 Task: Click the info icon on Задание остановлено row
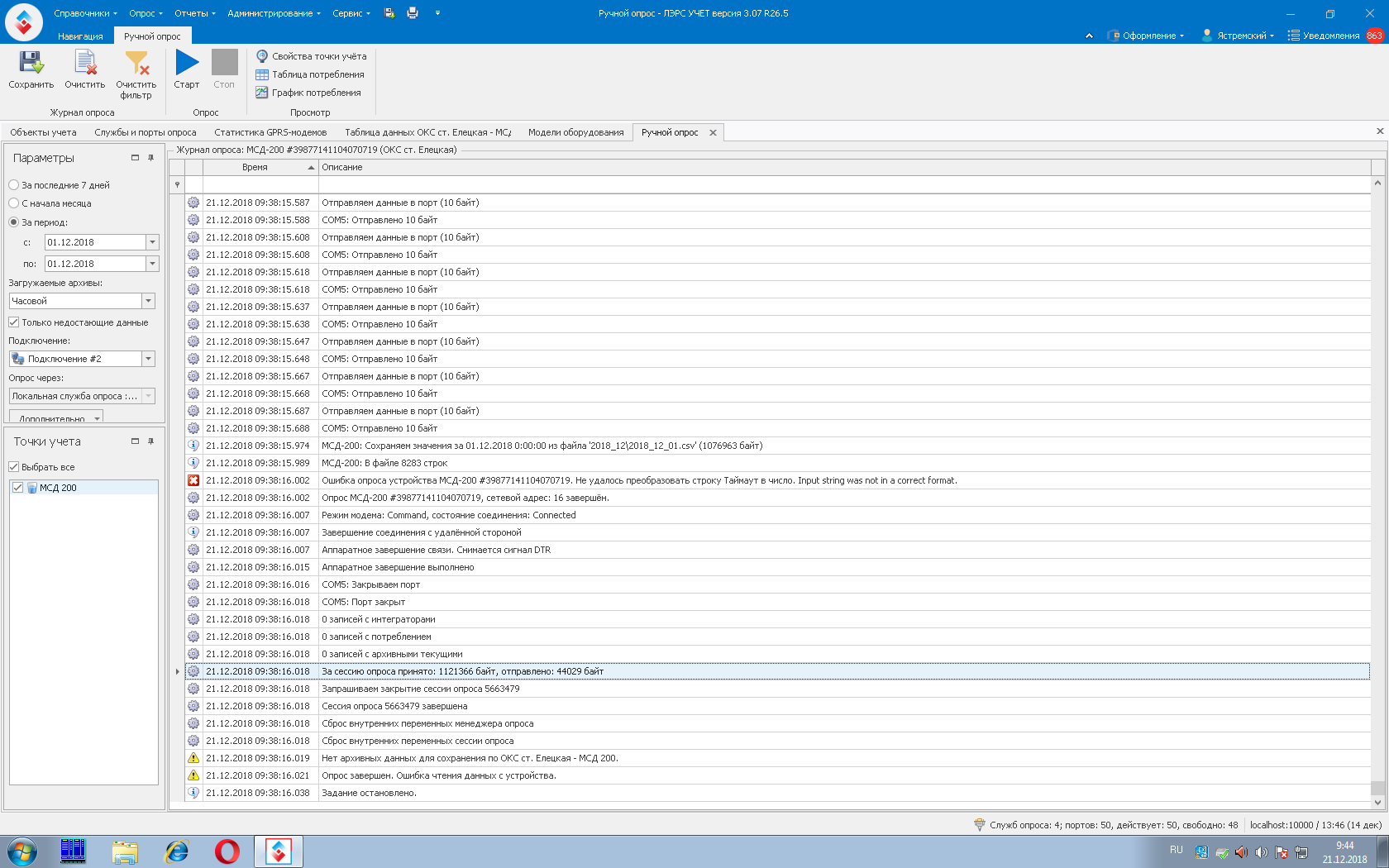tap(193, 793)
